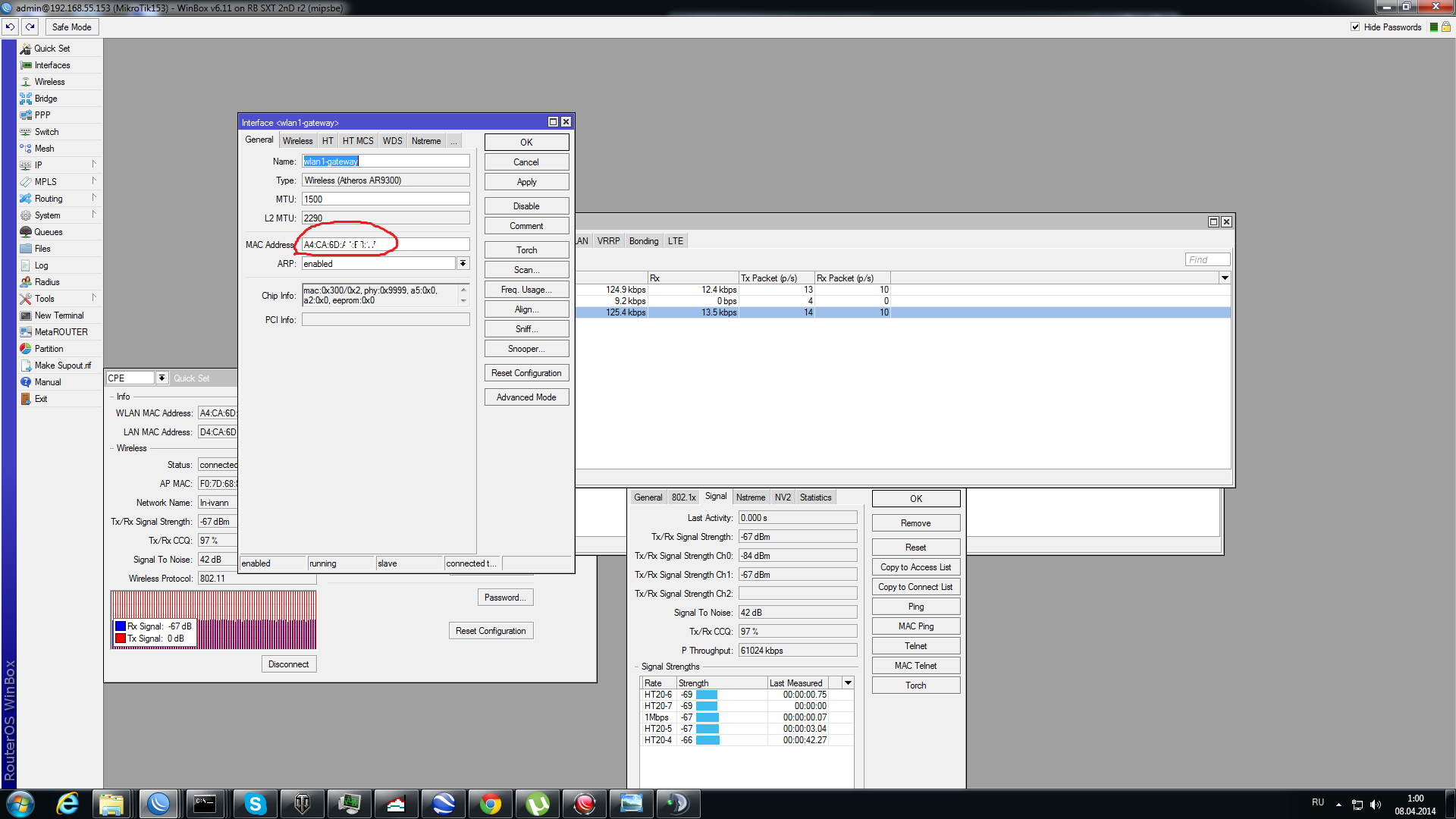
Task: Expand Signal Strengths table column dropdown
Action: click(848, 682)
